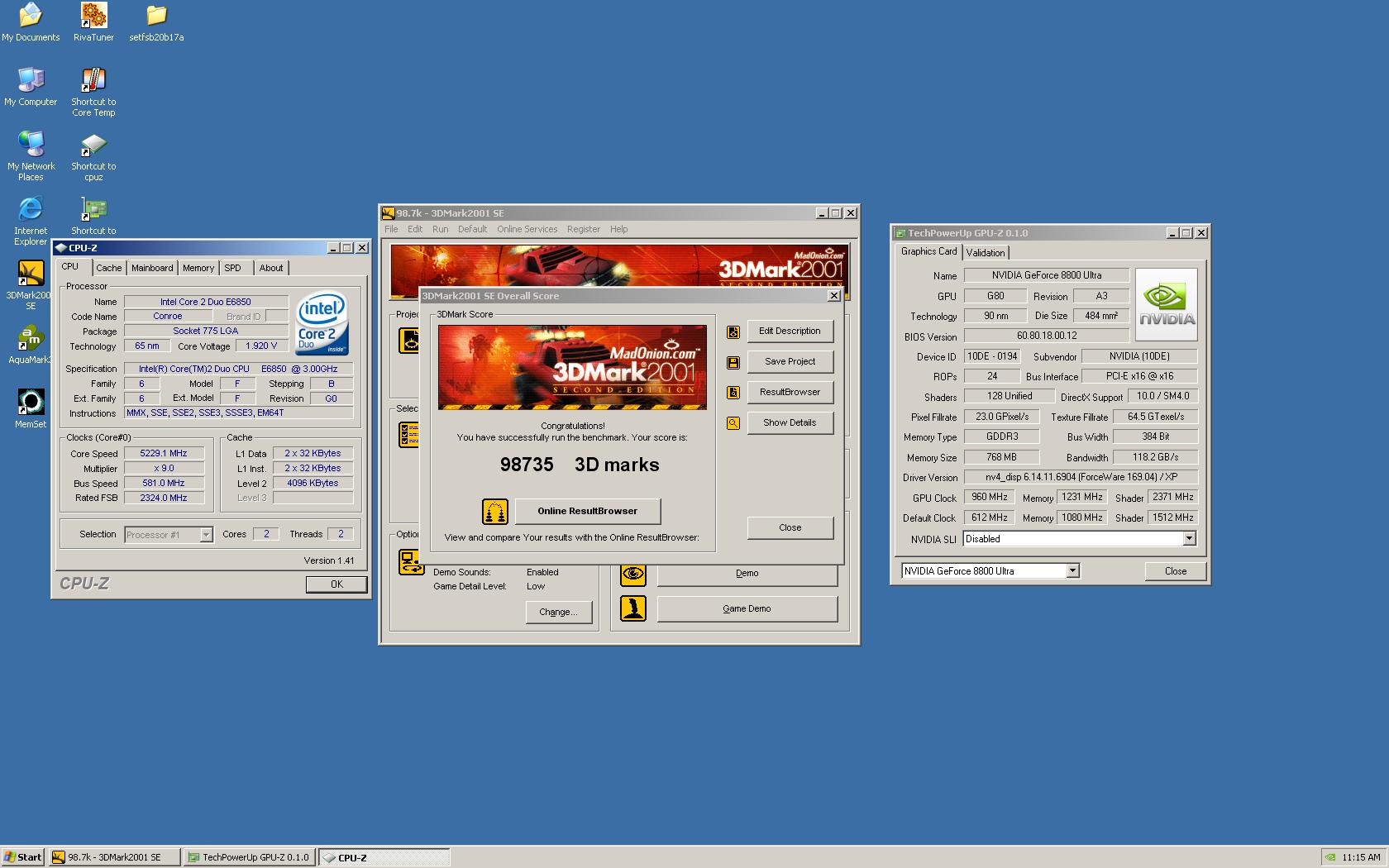This screenshot has height=868, width=1389.
Task: Open AquaMark3 desktop icon
Action: (x=31, y=345)
